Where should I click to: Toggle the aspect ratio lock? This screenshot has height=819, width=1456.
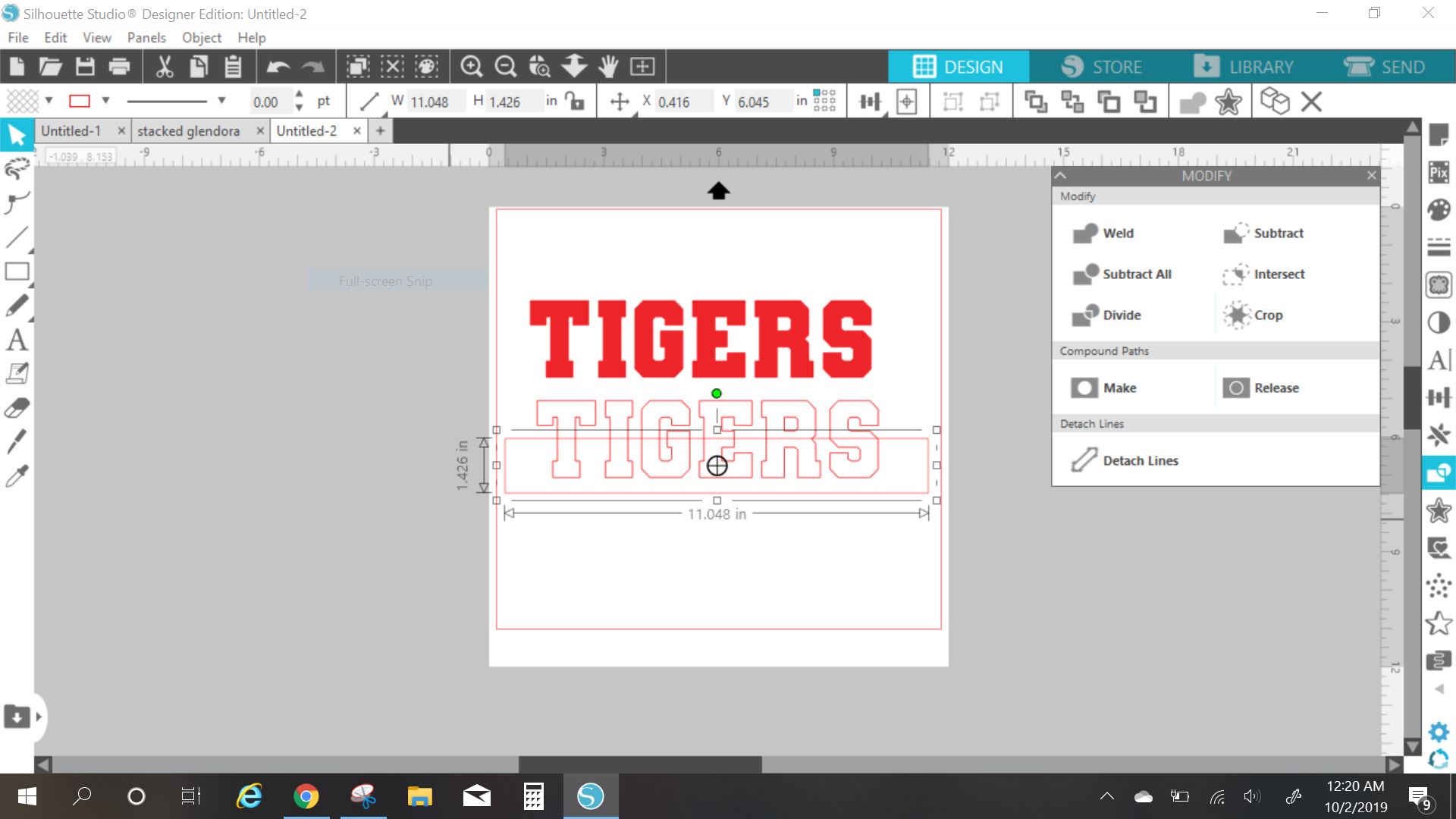(x=576, y=101)
